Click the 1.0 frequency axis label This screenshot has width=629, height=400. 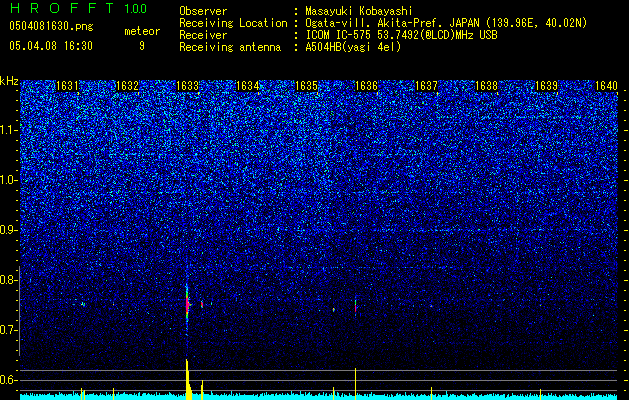click(x=9, y=181)
